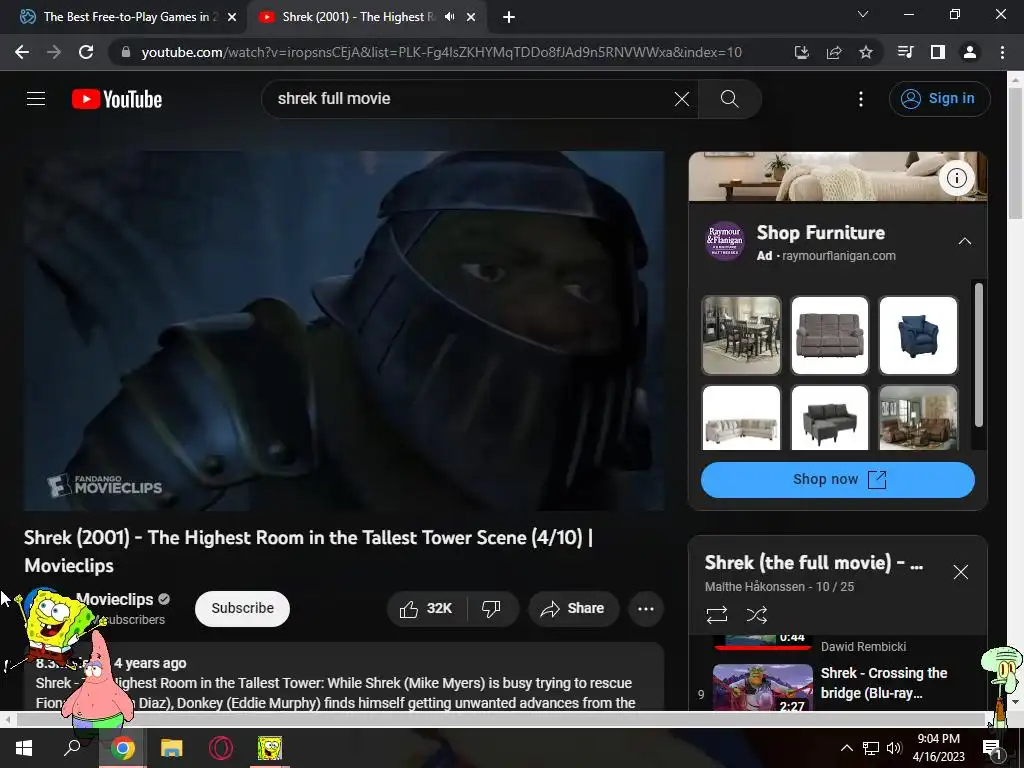Open the 9:04 PM clock calendar
This screenshot has width=1024, height=768.
938,748
